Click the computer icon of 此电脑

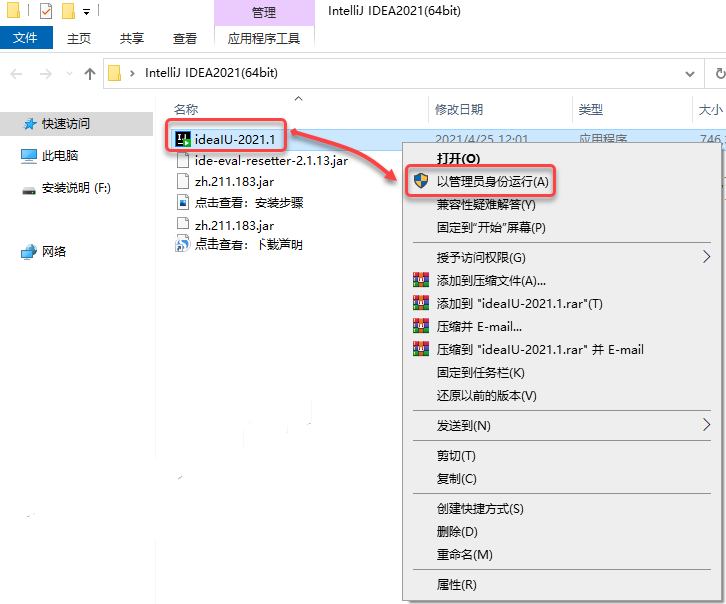29,156
